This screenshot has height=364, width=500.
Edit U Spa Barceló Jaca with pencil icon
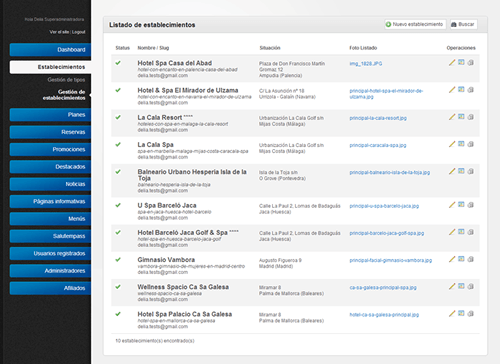[452, 205]
